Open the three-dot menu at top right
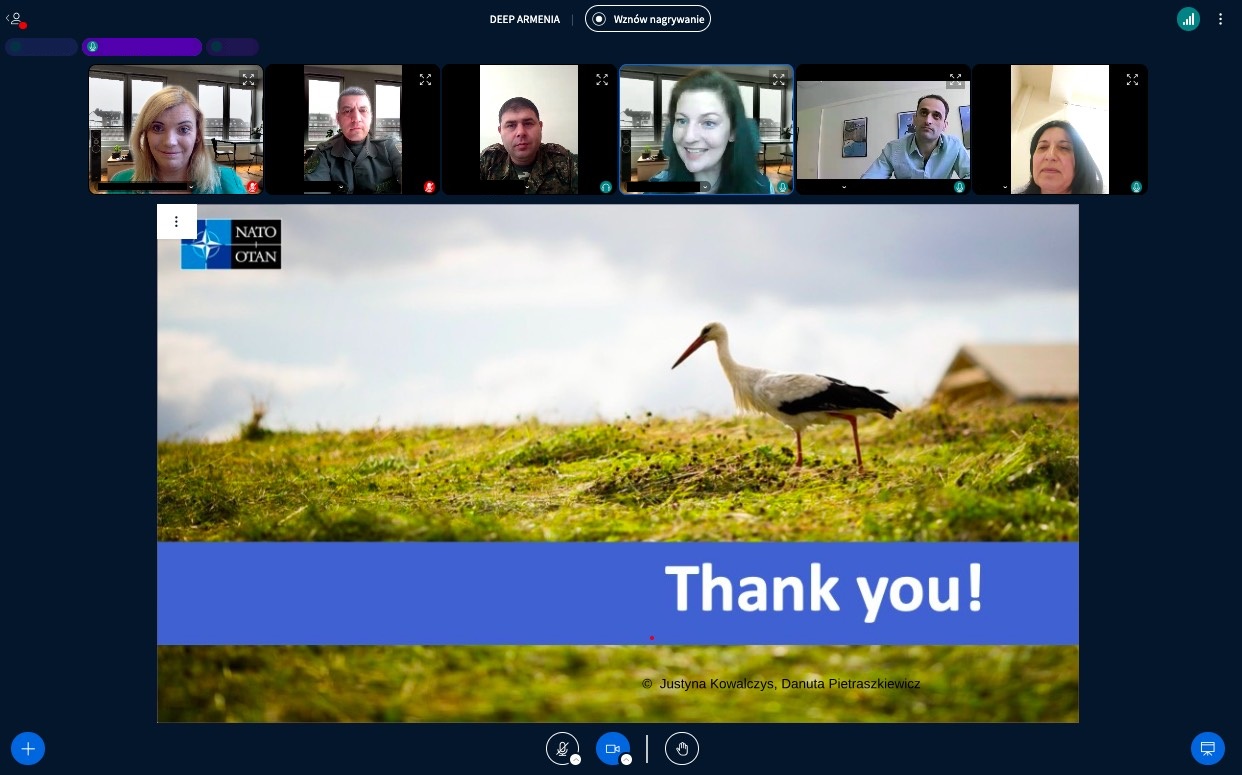Viewport: 1242px width, 775px height. (x=1220, y=18)
